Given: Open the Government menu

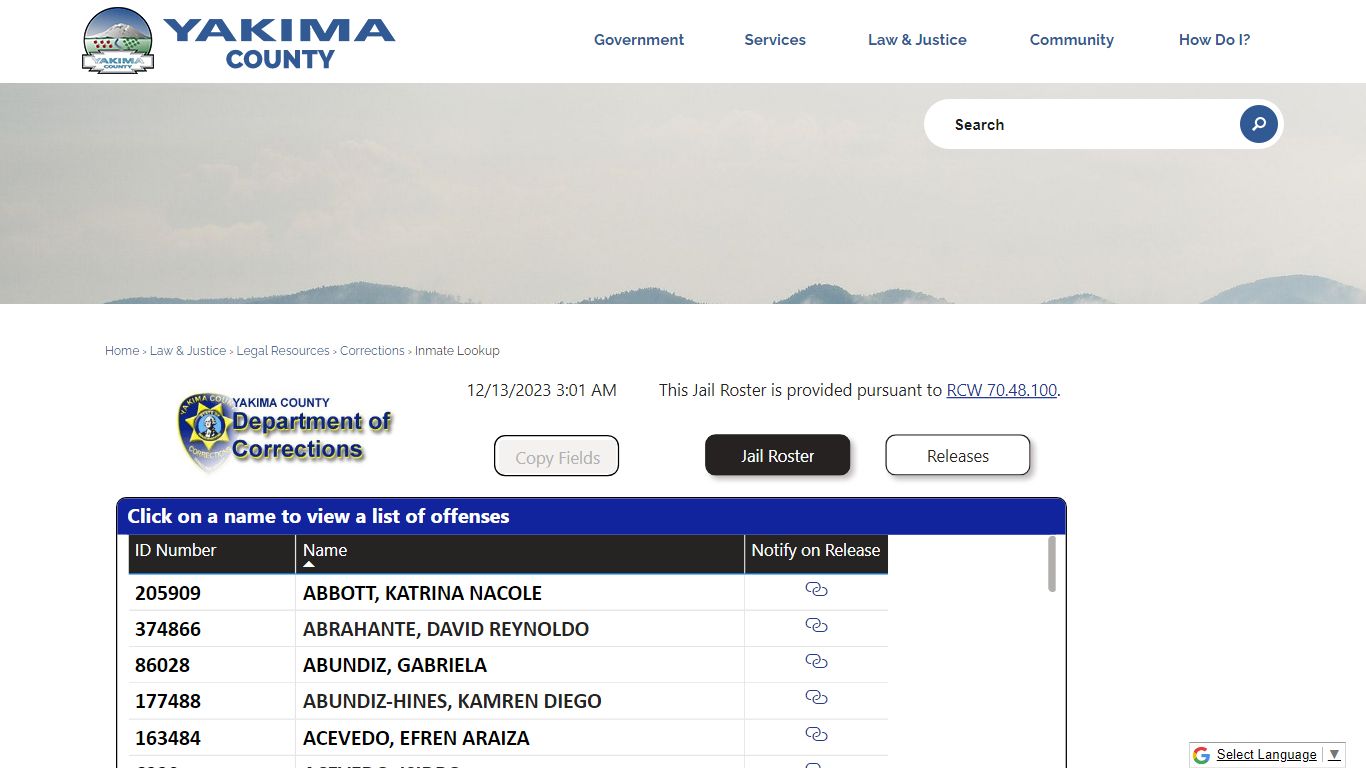Looking at the screenshot, I should coord(639,40).
